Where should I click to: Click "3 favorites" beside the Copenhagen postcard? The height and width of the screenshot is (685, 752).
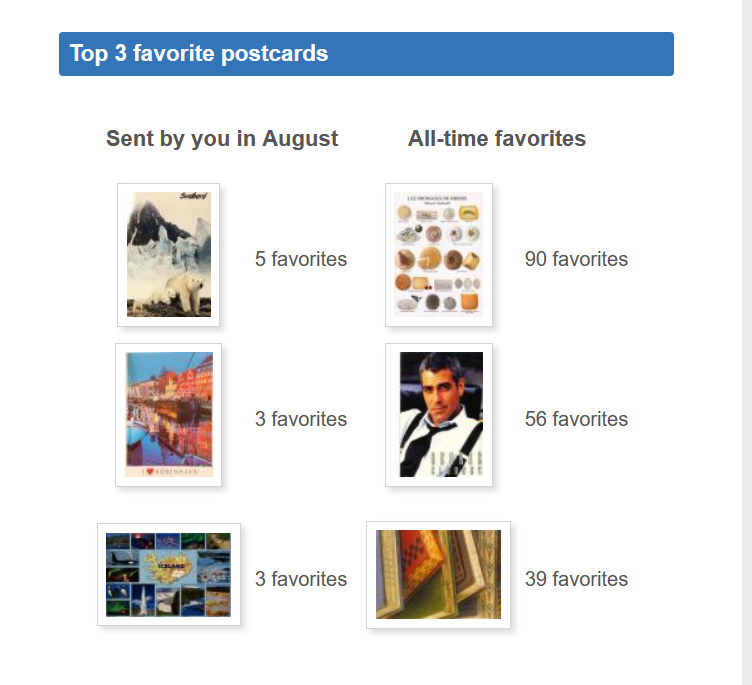pos(301,419)
